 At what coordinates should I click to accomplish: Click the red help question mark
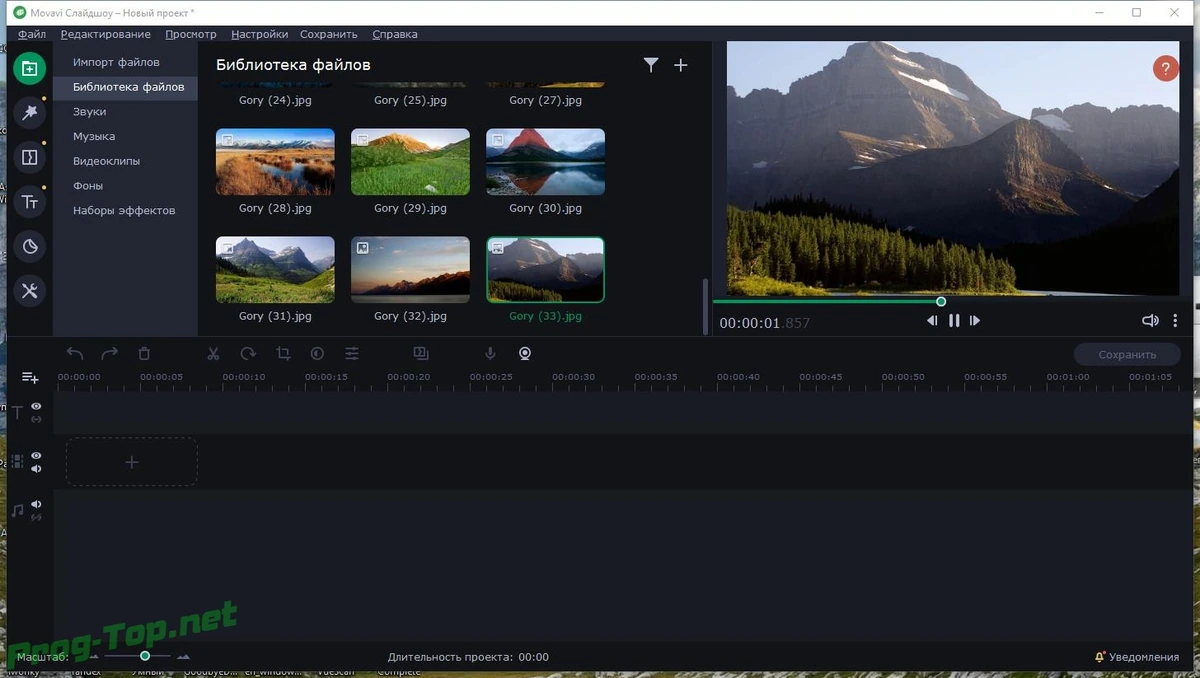1165,69
